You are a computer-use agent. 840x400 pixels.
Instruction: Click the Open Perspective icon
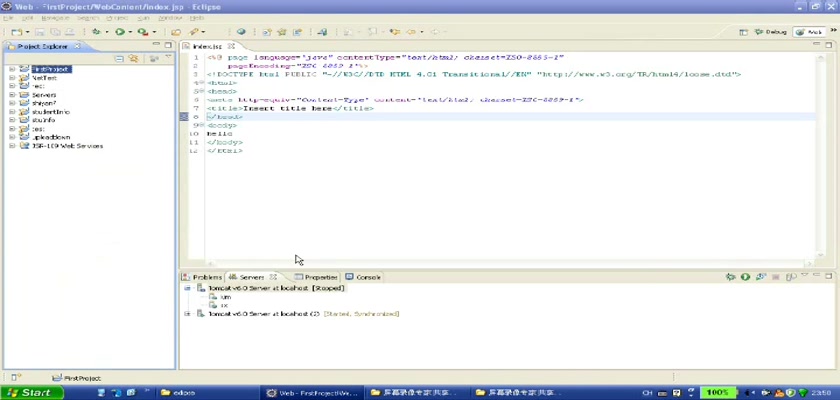coord(746,32)
